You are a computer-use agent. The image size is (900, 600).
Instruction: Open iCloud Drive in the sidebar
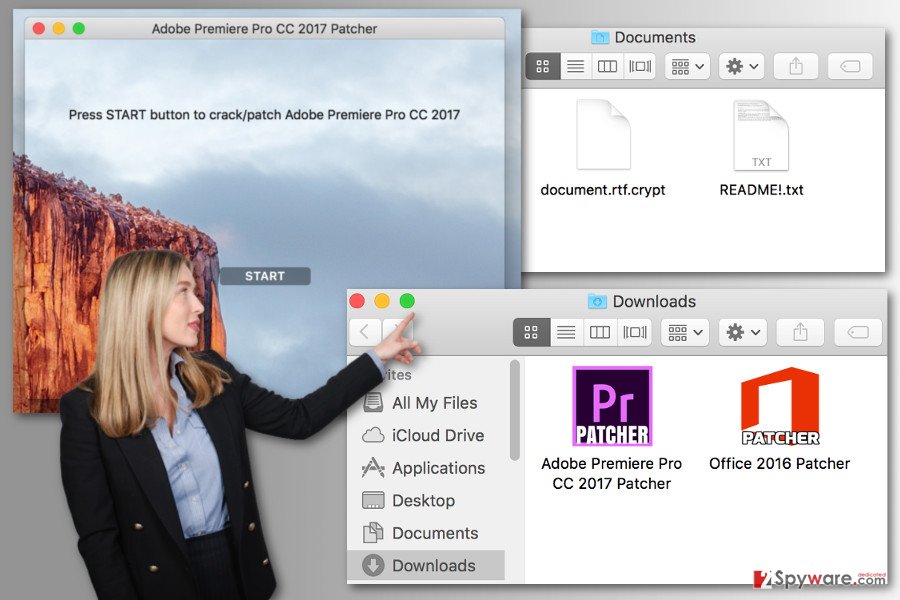click(426, 435)
